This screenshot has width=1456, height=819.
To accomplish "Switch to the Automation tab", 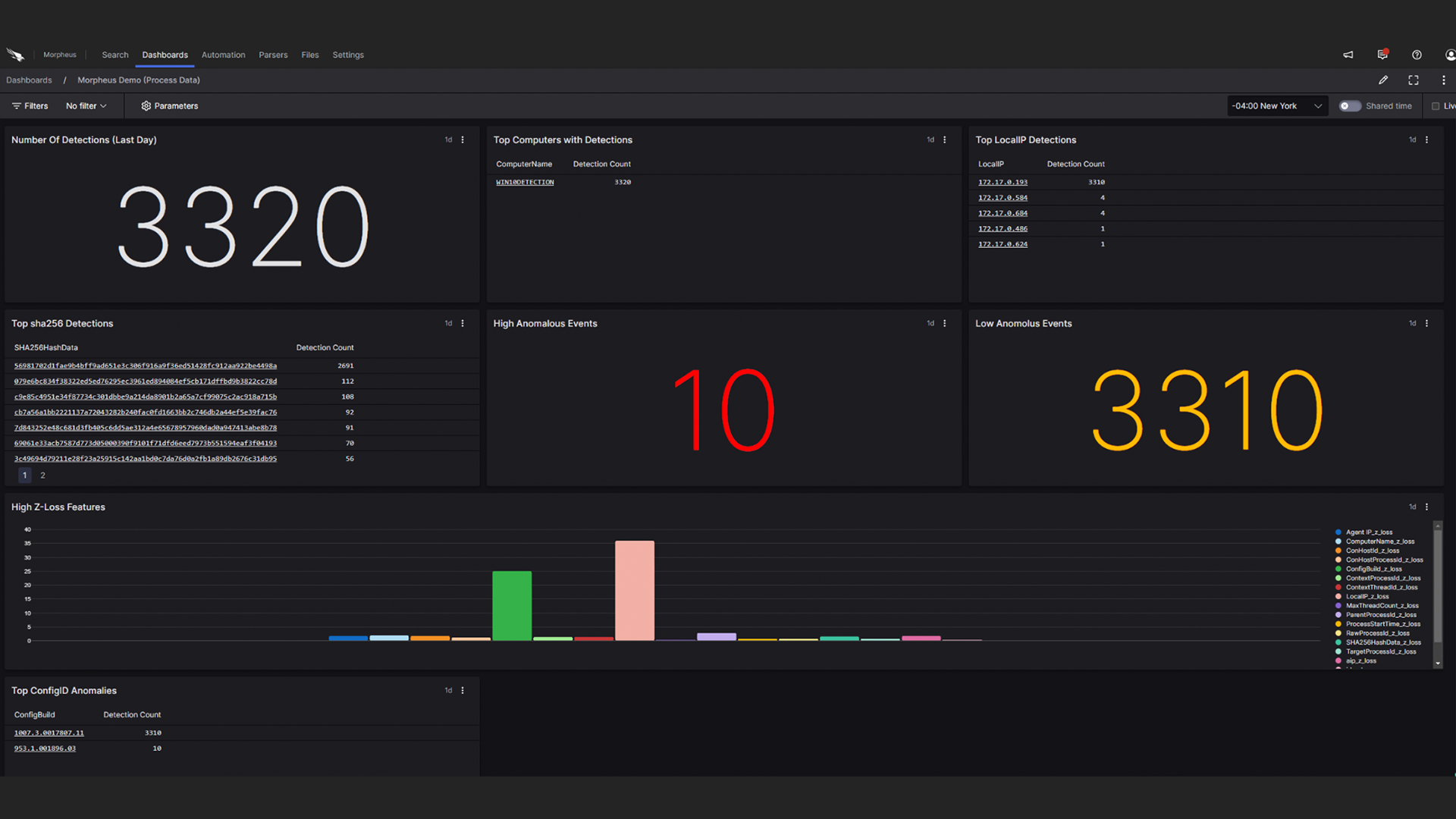I will pyautogui.click(x=223, y=55).
